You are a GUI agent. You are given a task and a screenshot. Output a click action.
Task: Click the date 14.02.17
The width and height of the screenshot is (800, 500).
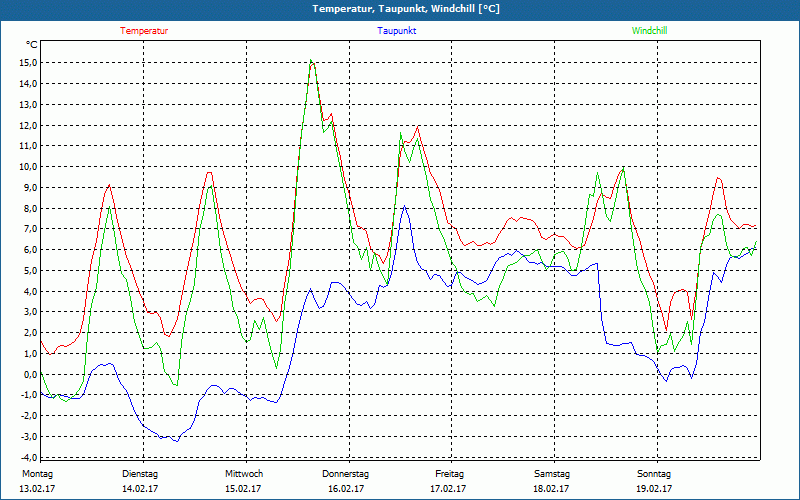point(140,489)
